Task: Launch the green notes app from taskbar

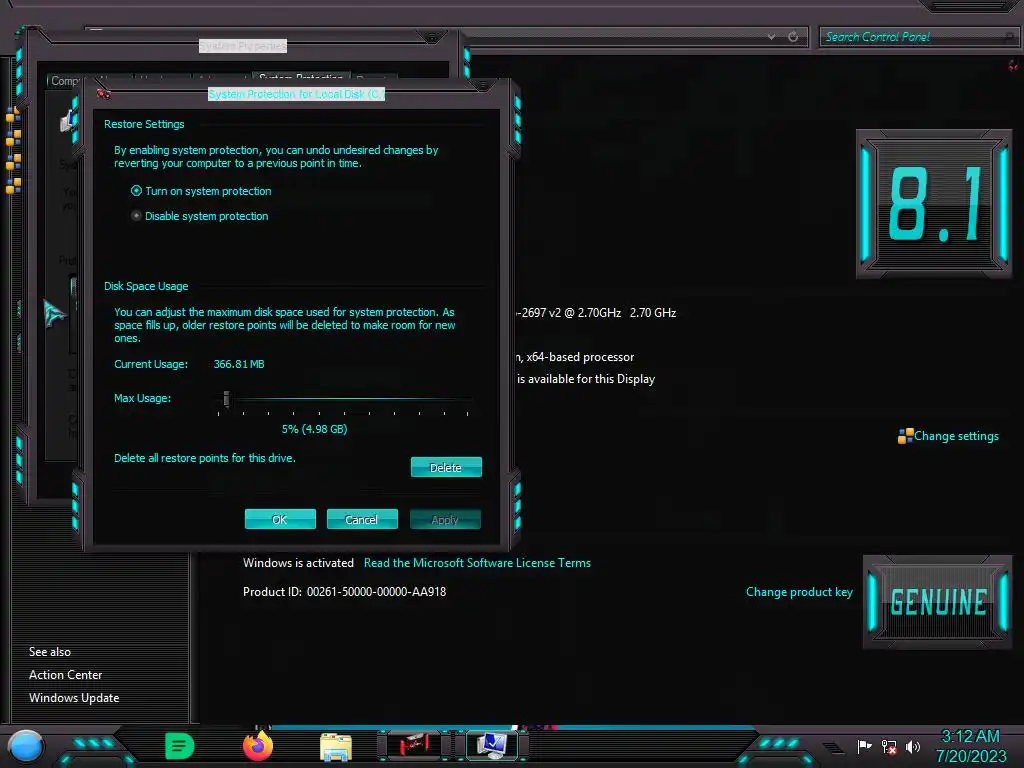Action: 180,746
